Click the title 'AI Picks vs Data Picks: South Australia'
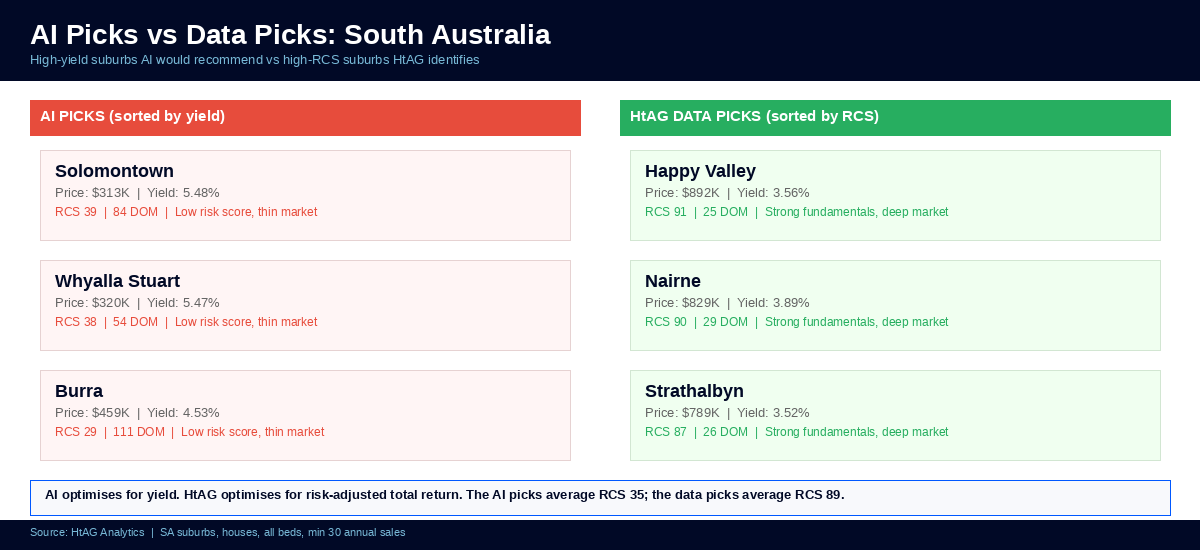This screenshot has height=550, width=1200. [x=290, y=34]
